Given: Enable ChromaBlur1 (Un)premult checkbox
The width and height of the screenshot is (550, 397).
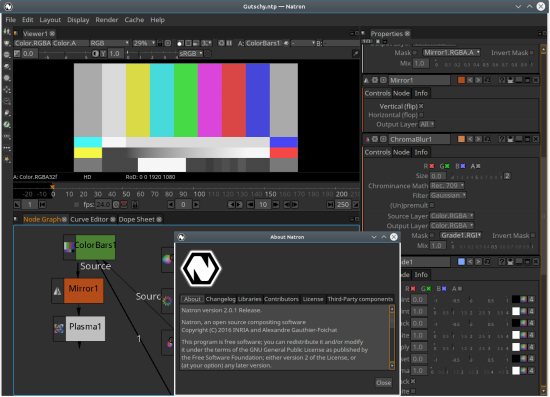Looking at the screenshot, I should pos(432,205).
